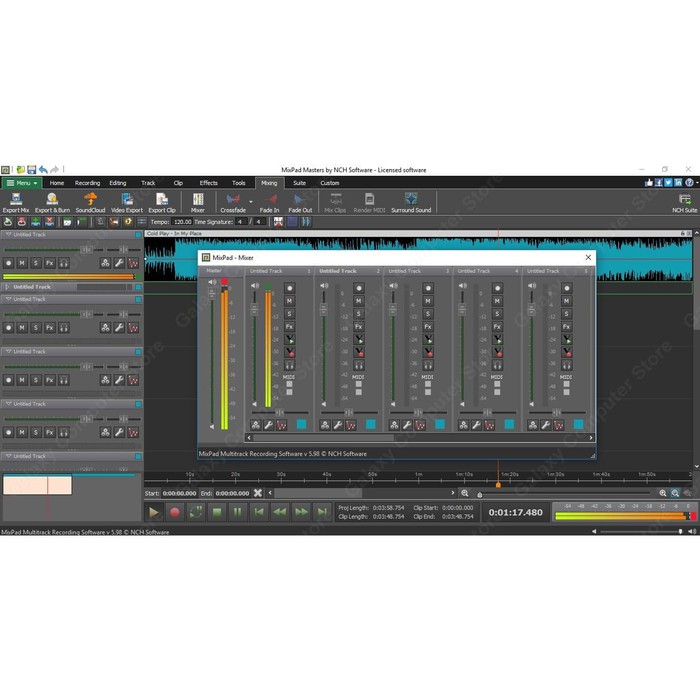Click the volume fader of mixer track 1
This screenshot has width=700, height=700.
(x=254, y=308)
